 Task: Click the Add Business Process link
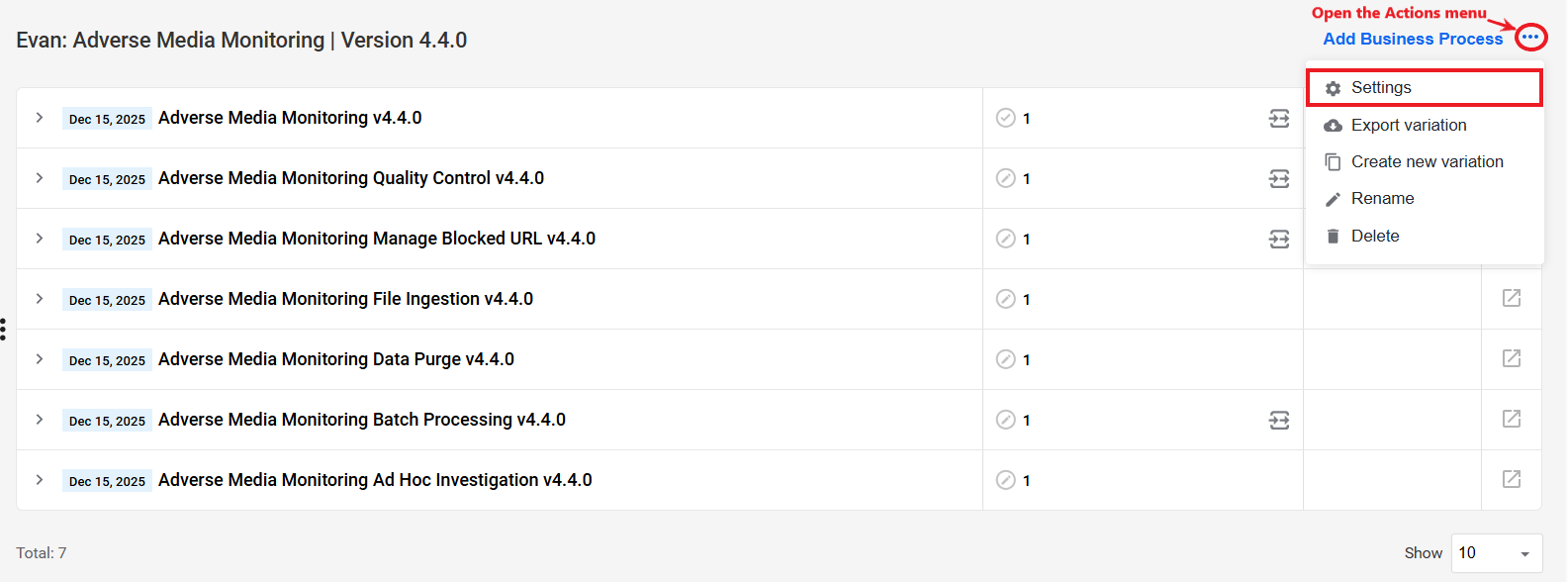pyautogui.click(x=1413, y=39)
